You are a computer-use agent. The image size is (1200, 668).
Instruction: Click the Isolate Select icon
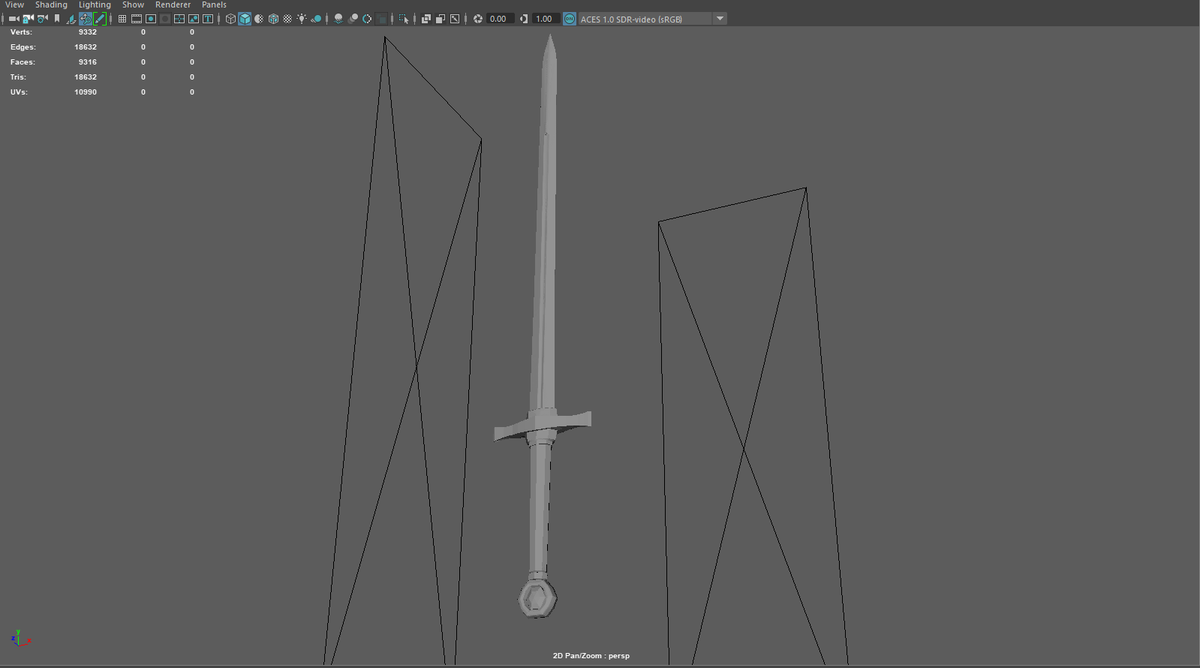pyautogui.click(x=403, y=19)
